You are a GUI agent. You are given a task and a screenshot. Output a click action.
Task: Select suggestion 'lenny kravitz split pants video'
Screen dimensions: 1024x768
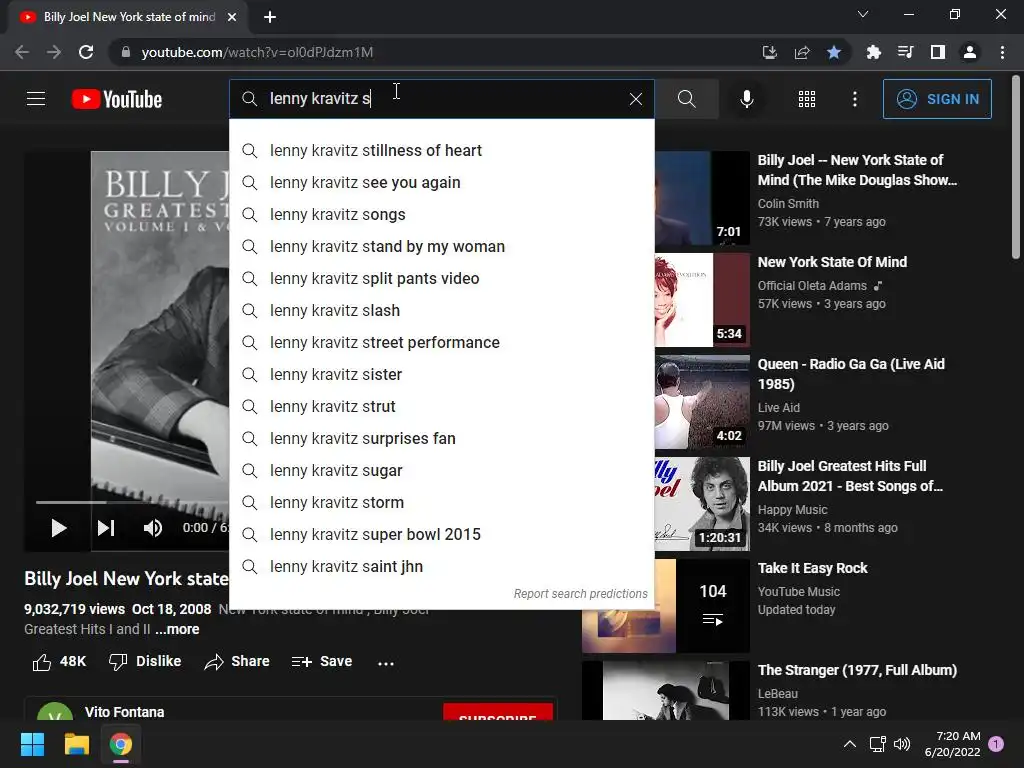pyautogui.click(x=441, y=278)
